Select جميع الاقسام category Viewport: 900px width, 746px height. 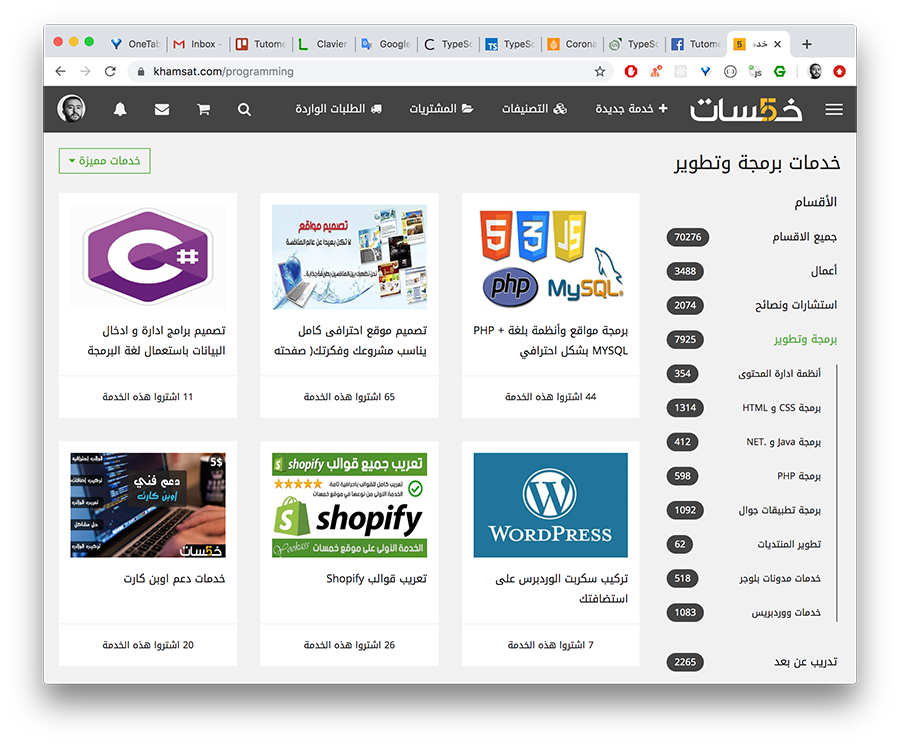pos(805,237)
